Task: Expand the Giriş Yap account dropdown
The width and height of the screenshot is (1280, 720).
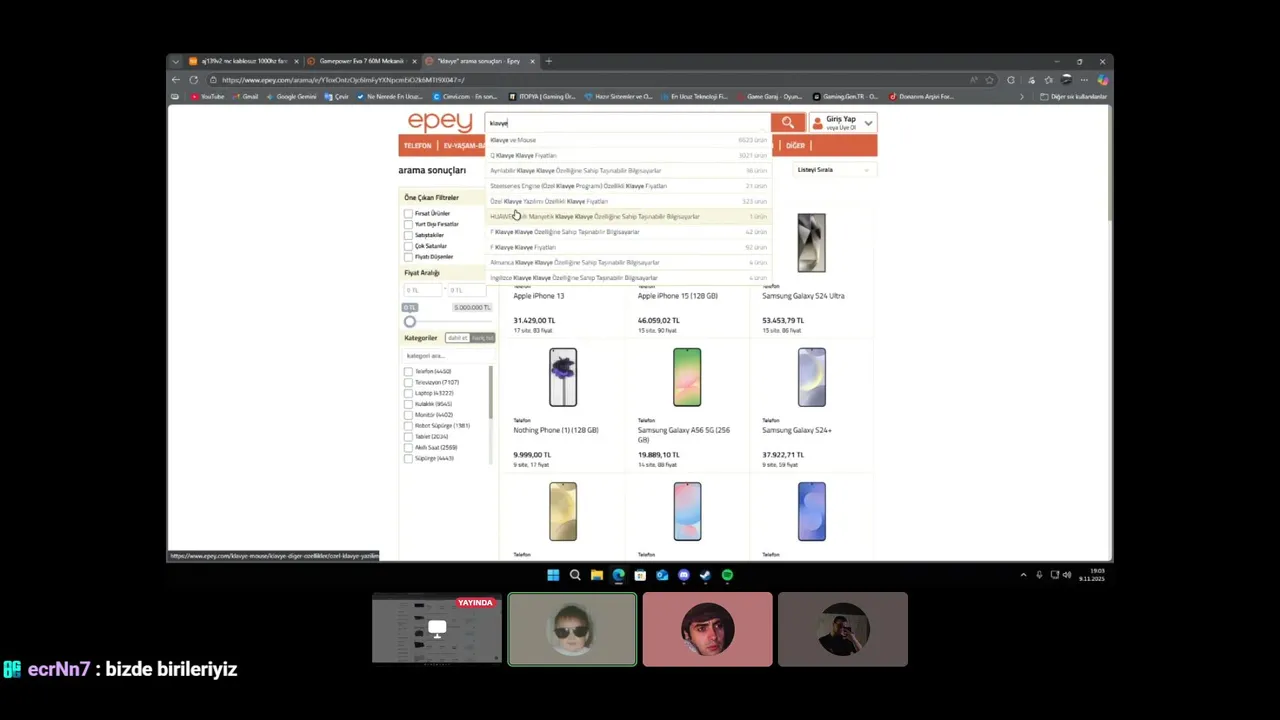Action: click(x=868, y=123)
